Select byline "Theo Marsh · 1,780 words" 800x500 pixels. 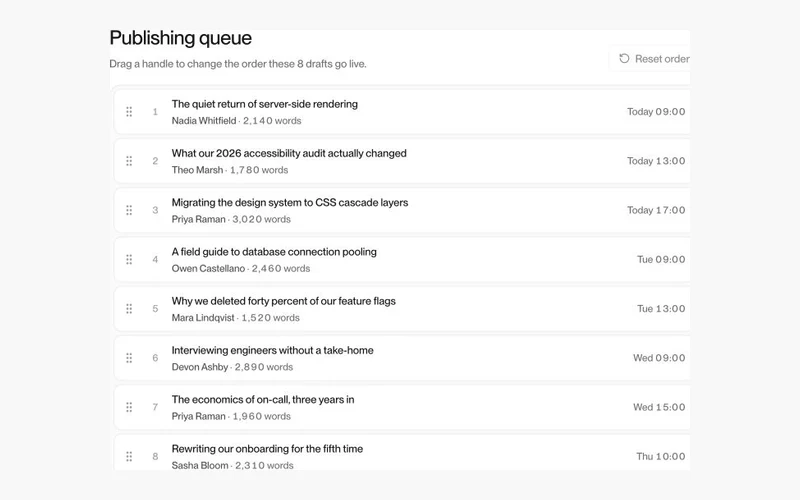230,170
